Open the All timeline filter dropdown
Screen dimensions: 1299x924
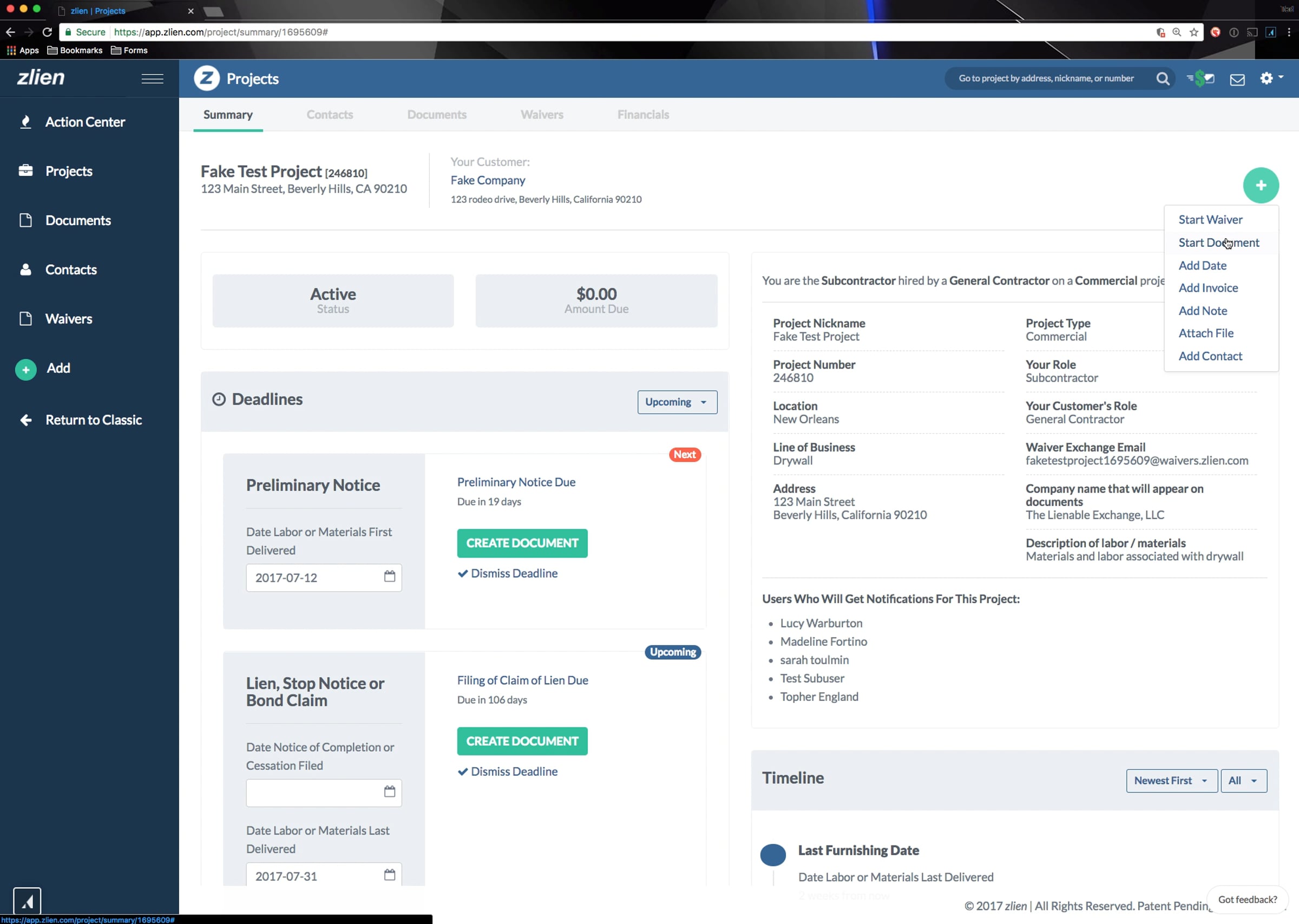pos(1243,781)
